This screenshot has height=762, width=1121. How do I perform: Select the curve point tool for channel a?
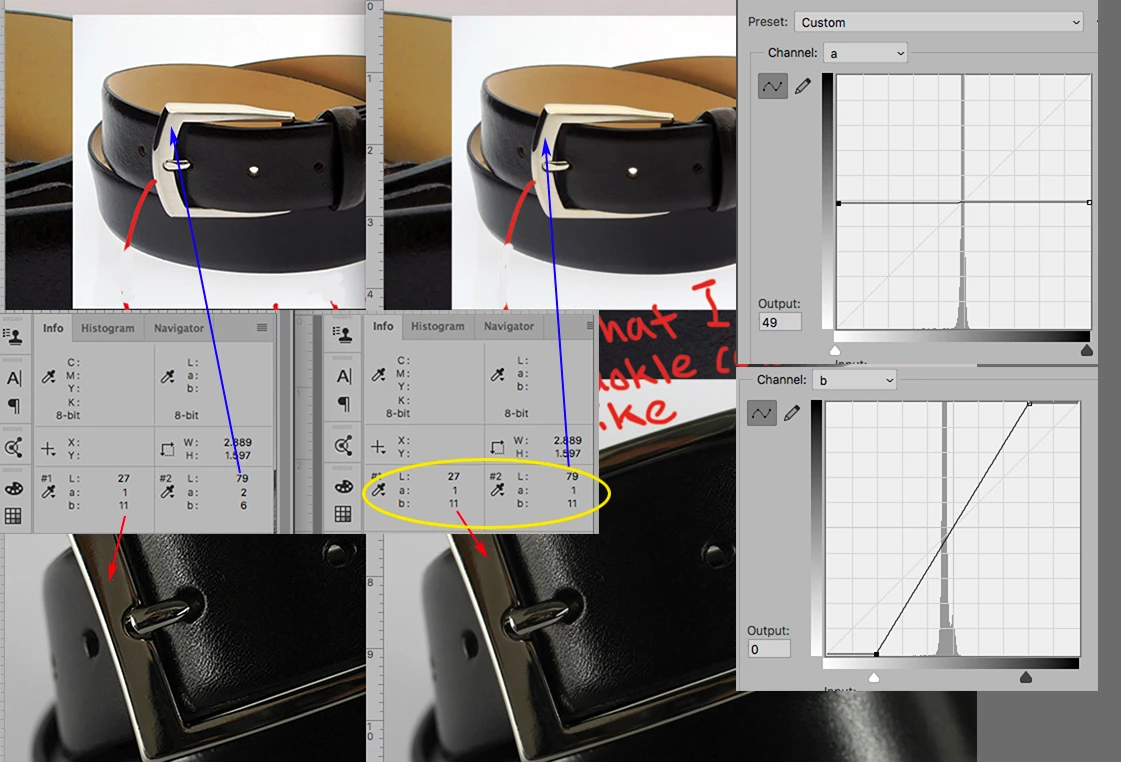tap(773, 86)
